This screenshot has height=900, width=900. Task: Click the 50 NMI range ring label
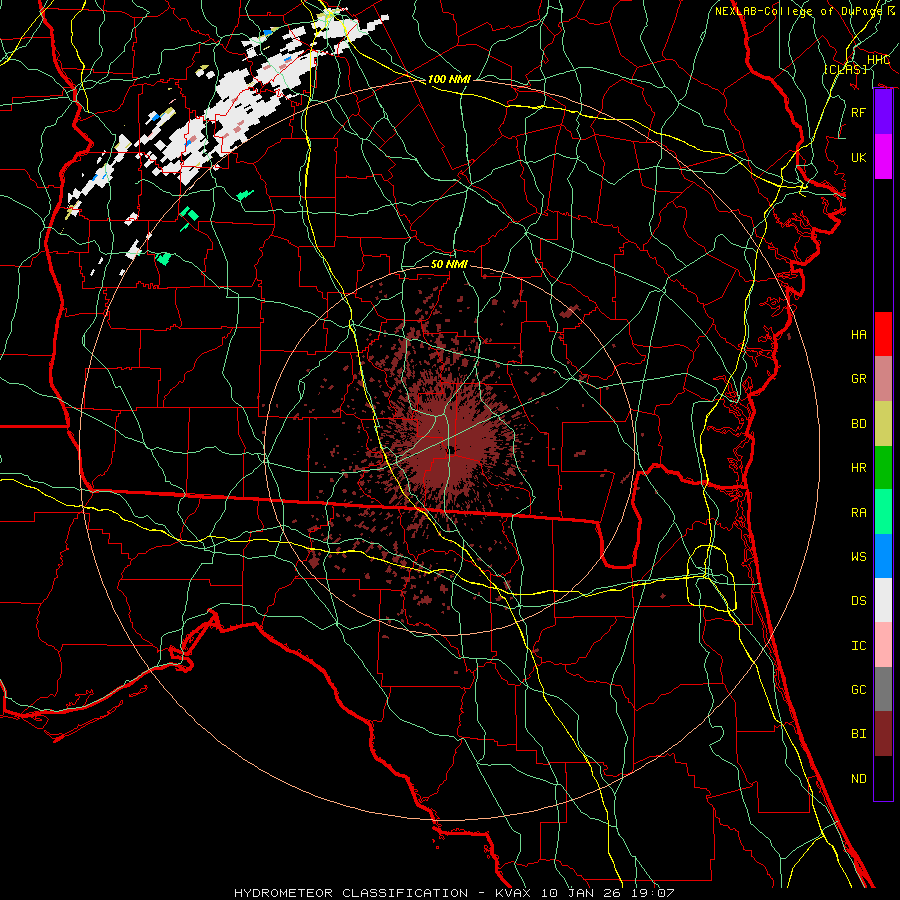click(449, 264)
